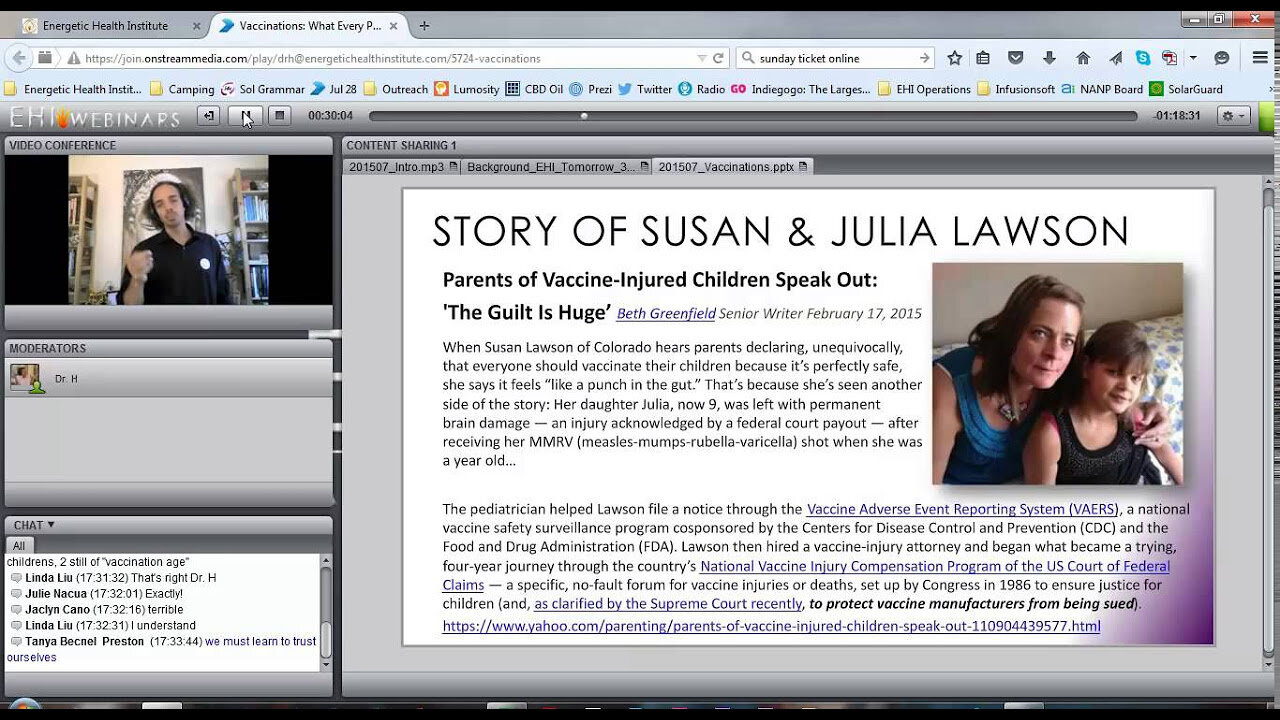Image resolution: width=1280 pixels, height=720 pixels.
Task: Click the Susan and Julia Lawson photo
Action: [x=1057, y=374]
